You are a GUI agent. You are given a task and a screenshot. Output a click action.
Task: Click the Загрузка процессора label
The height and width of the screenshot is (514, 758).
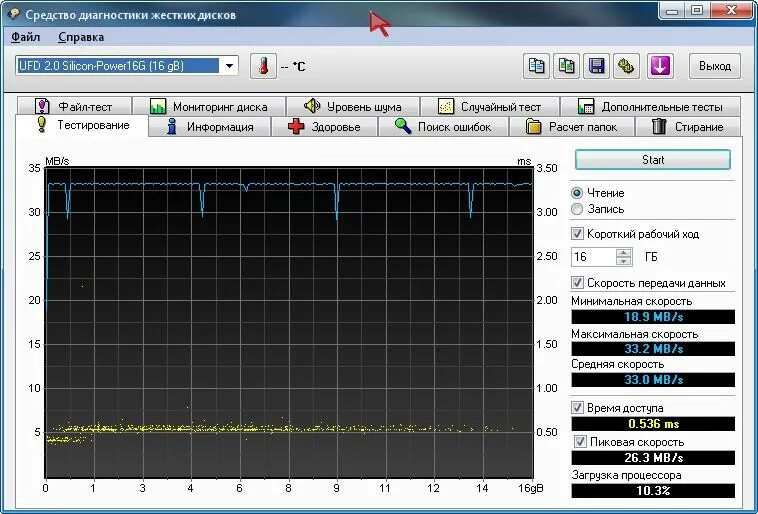626,475
